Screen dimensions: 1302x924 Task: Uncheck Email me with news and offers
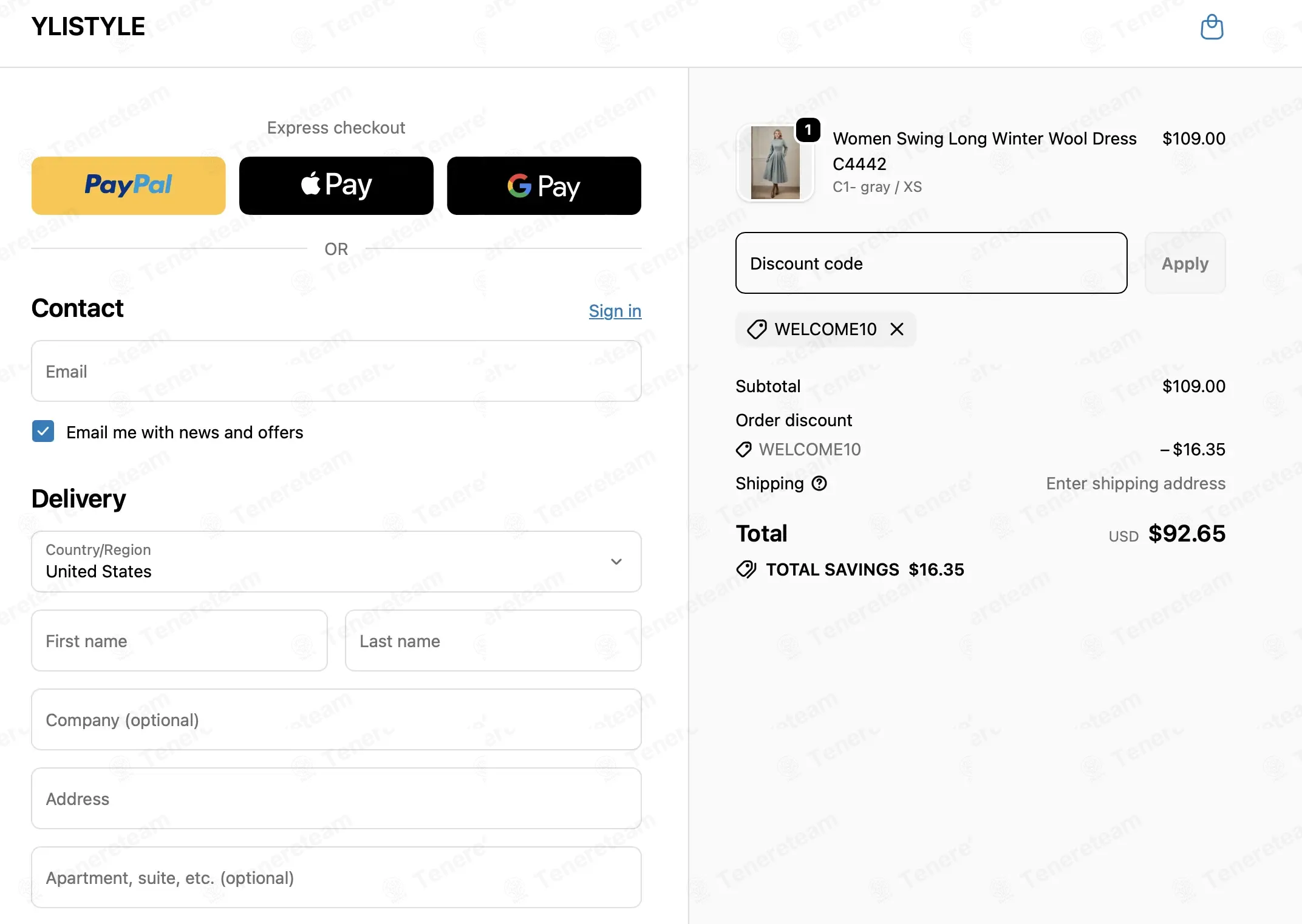[43, 432]
